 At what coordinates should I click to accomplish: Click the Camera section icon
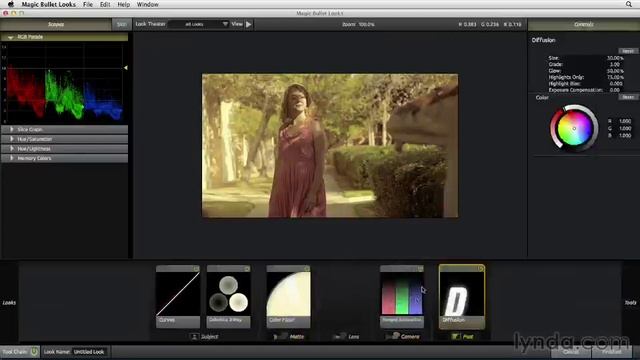coord(393,336)
